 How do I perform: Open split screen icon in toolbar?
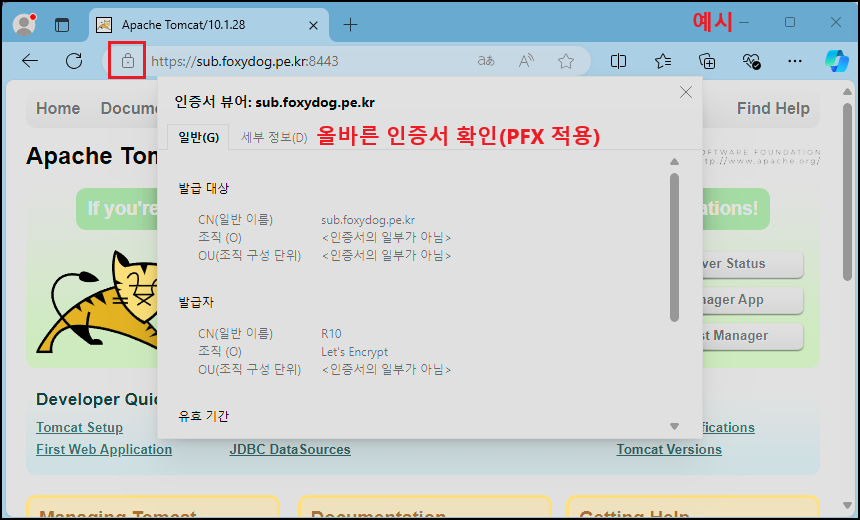[x=618, y=61]
